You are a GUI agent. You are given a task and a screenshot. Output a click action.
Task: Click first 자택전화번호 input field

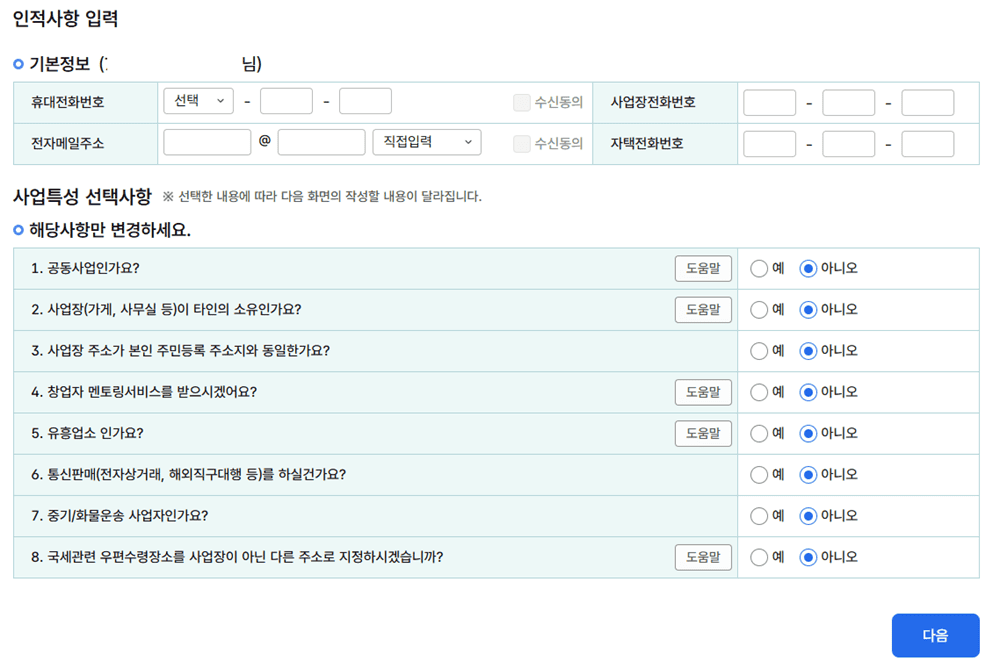click(x=770, y=144)
